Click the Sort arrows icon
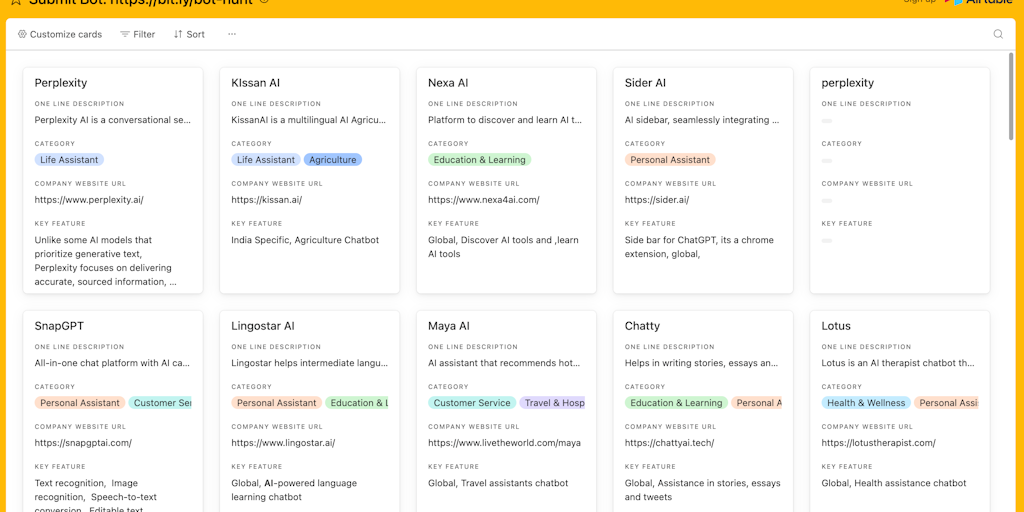Image resolution: width=1024 pixels, height=512 pixels. pos(178,34)
